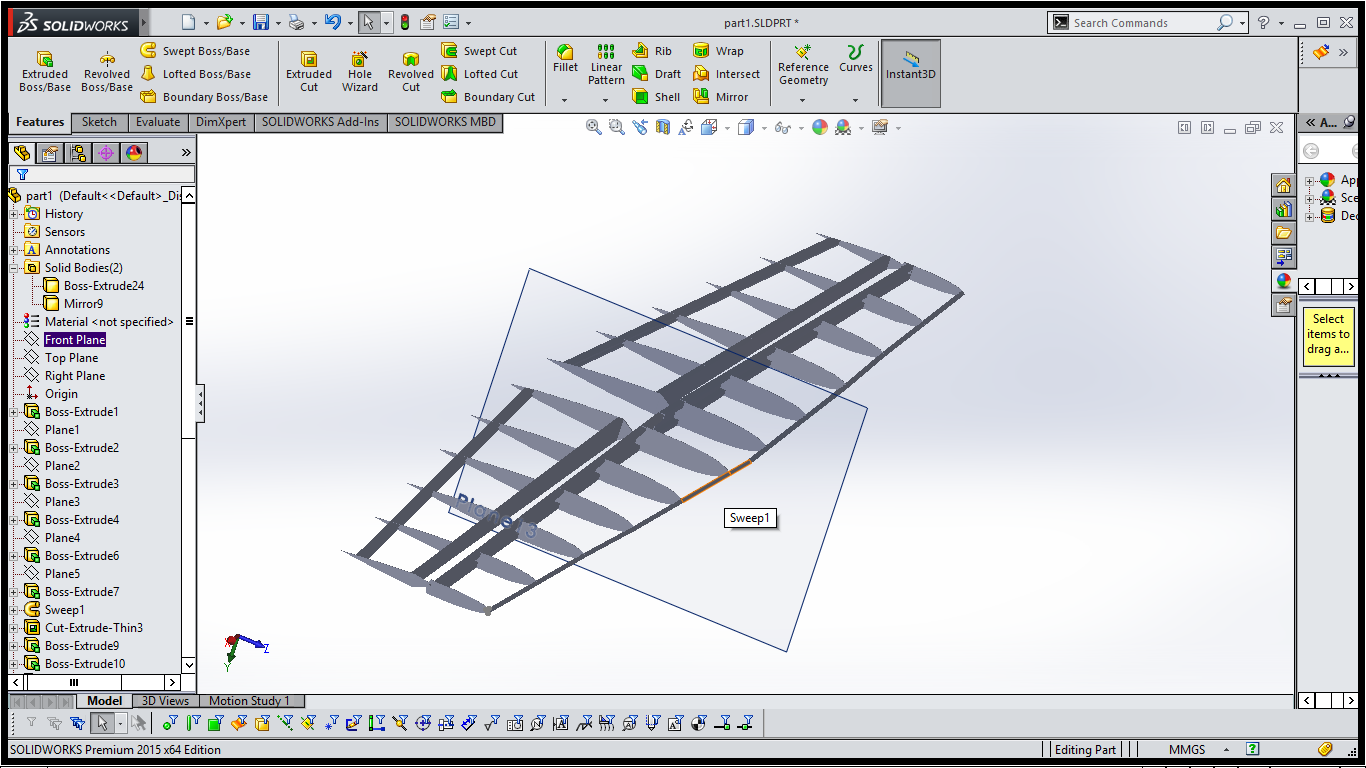
Task: Expand the History folder in feature tree
Action: pos(14,214)
